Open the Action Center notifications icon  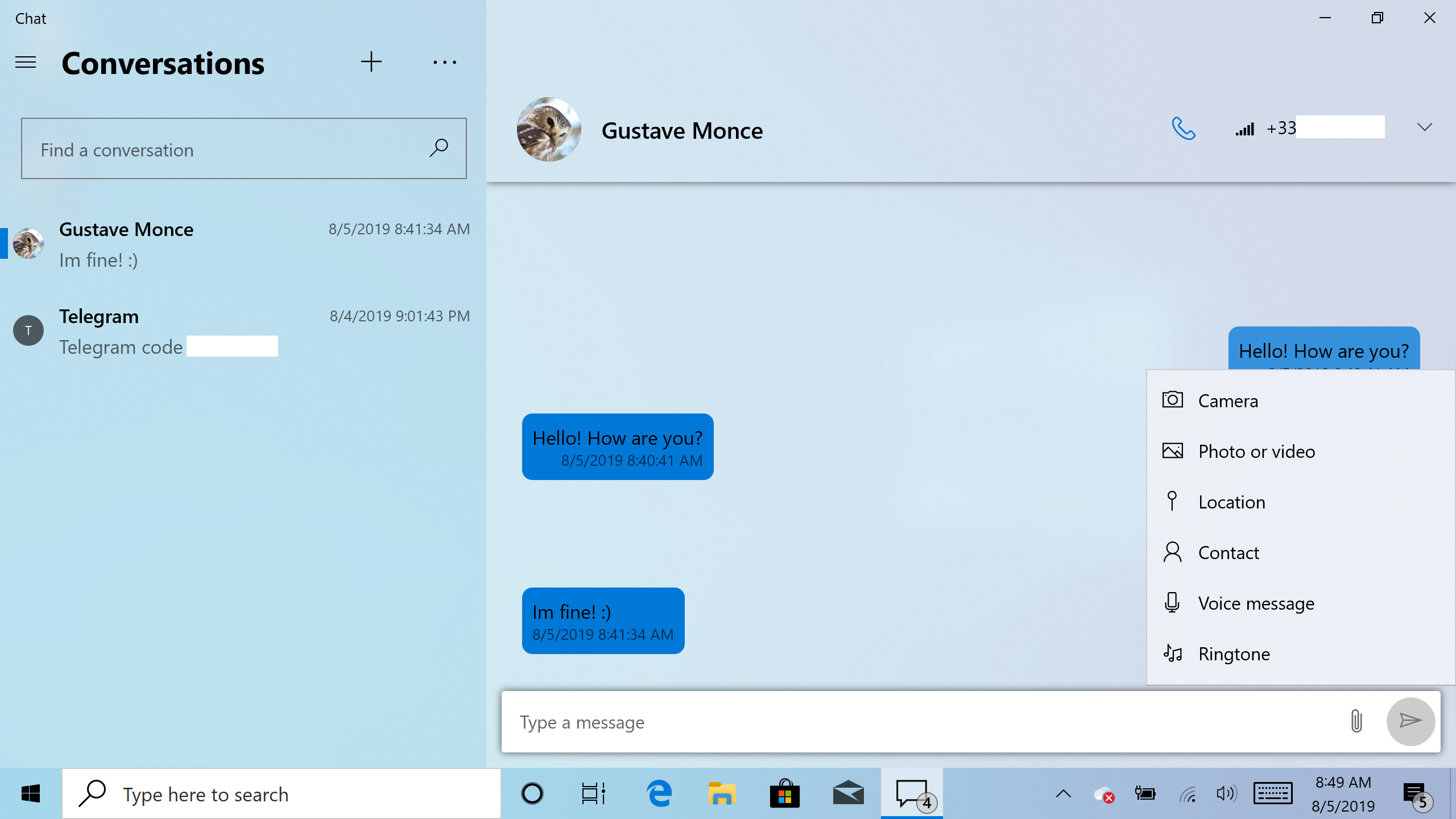[x=1414, y=794]
